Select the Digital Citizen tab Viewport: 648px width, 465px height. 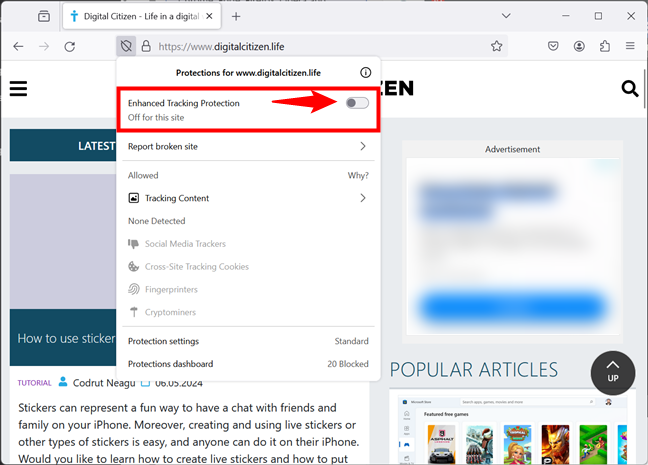pos(142,17)
